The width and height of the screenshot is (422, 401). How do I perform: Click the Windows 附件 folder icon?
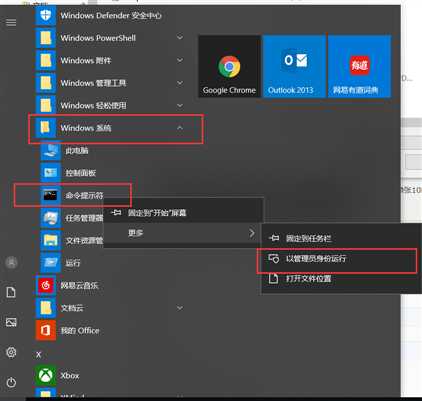pyautogui.click(x=45, y=60)
